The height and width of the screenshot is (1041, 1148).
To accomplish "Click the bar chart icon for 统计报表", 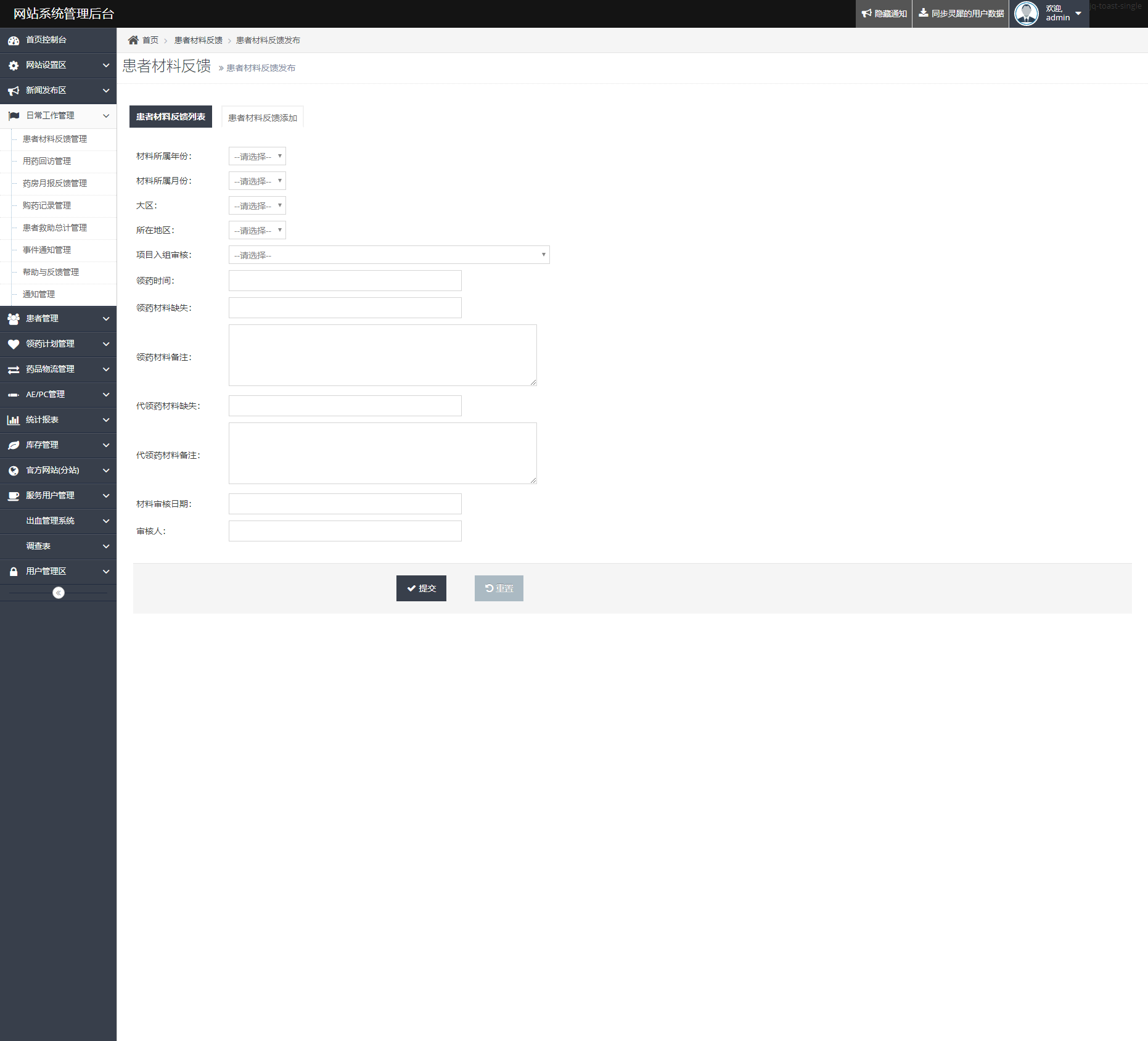I will 14,420.
